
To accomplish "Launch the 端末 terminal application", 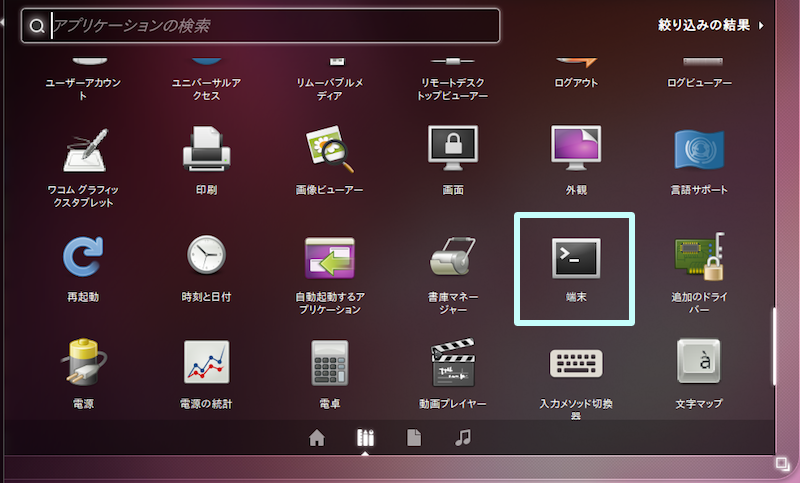I will click(x=576, y=258).
